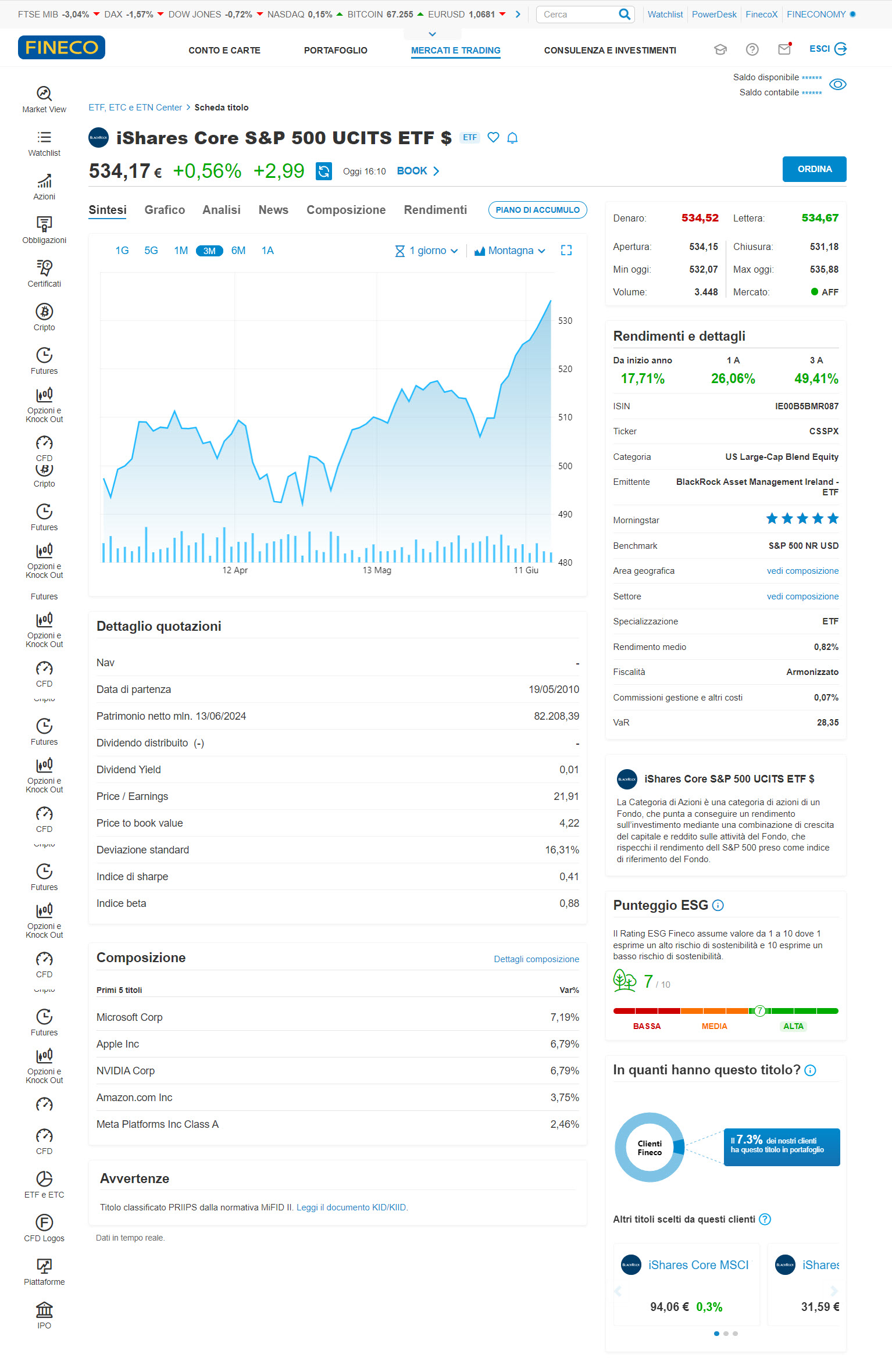Viewport: 892px width, 1372px height.
Task: Open Certificati sidebar section
Action: (x=44, y=274)
